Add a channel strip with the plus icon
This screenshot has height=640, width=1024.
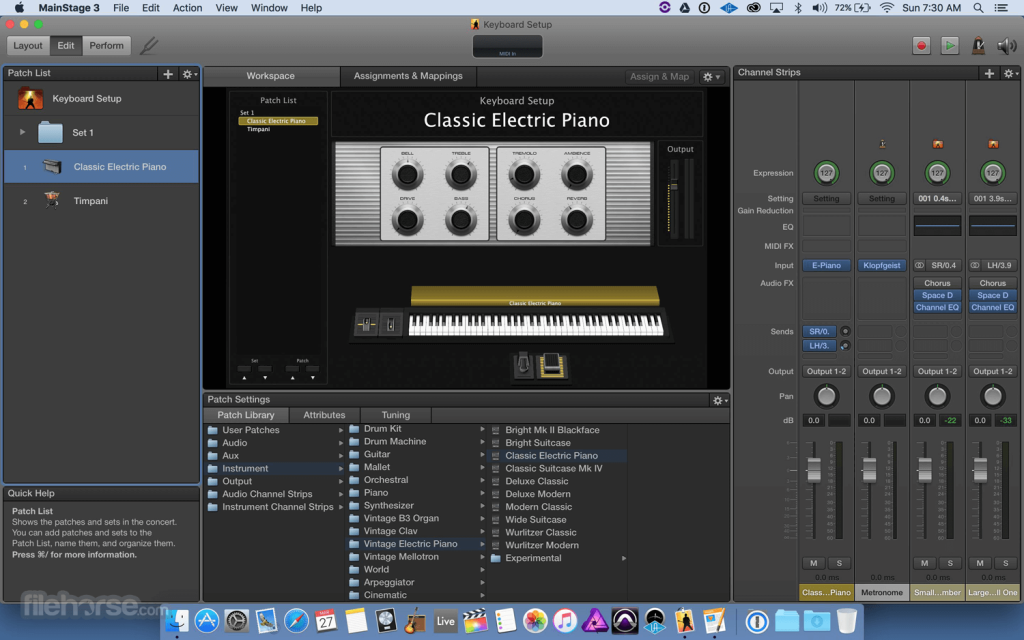click(x=989, y=74)
